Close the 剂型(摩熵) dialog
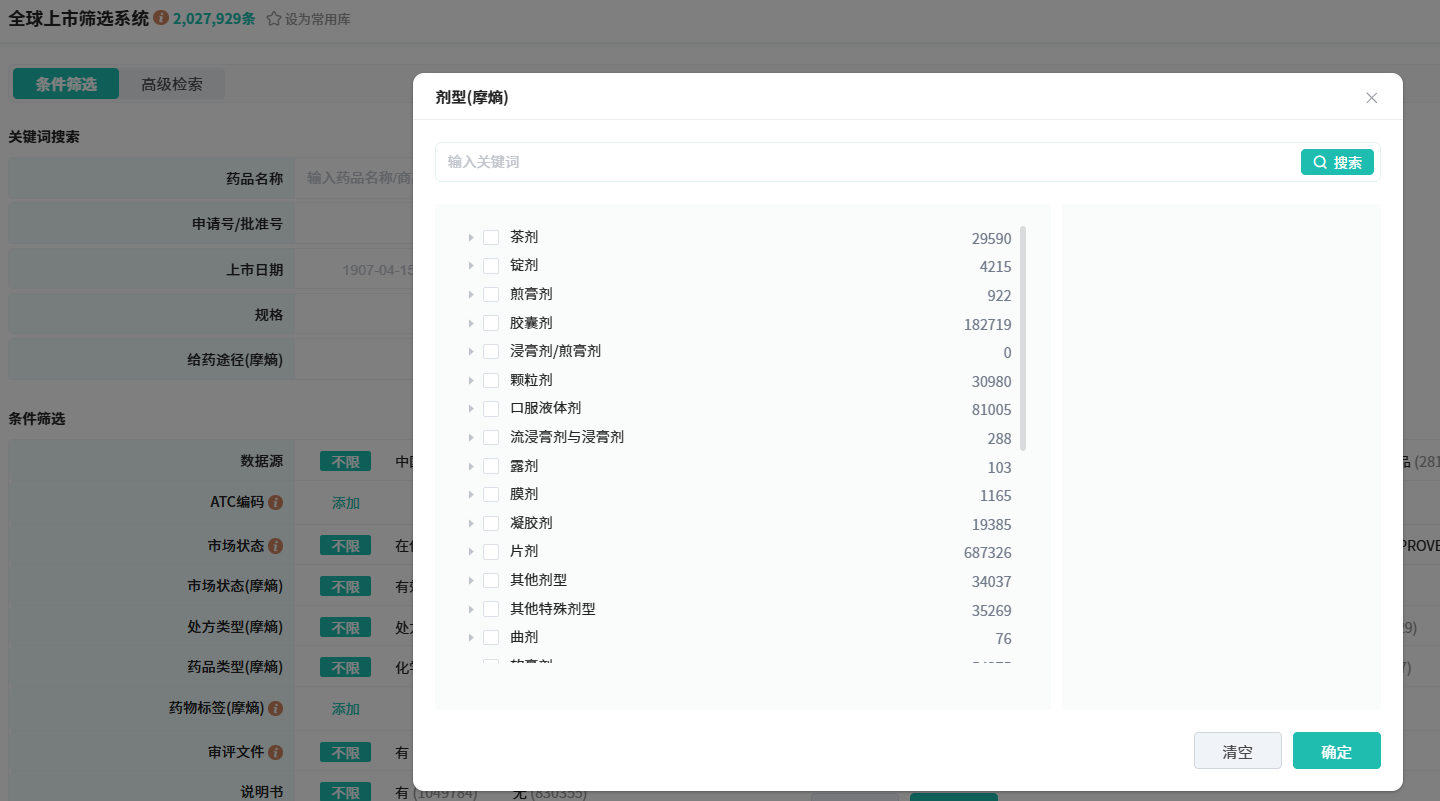 point(1371,98)
